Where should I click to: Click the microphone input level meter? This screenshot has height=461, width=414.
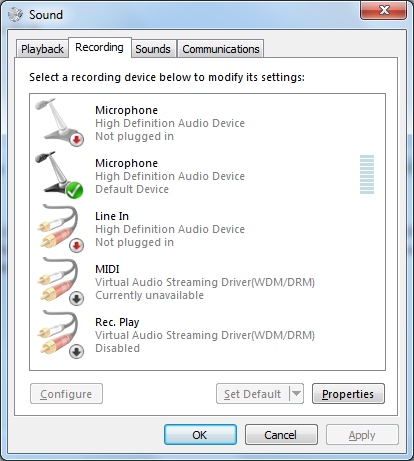pos(367,174)
